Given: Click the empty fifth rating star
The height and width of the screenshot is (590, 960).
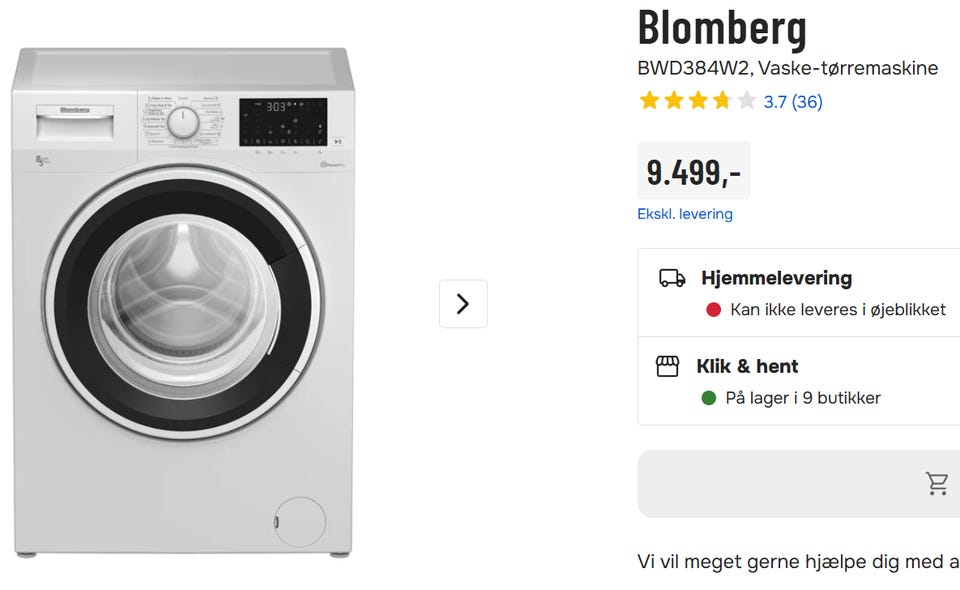Looking at the screenshot, I should point(746,100).
